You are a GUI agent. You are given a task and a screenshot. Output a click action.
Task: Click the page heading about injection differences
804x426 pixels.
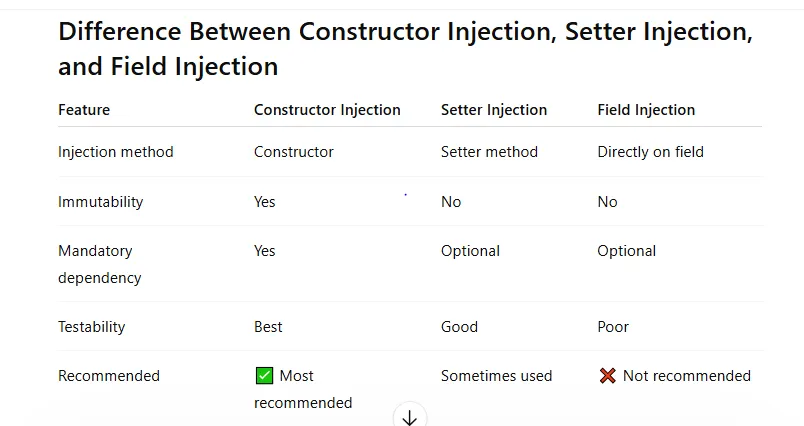tap(405, 49)
